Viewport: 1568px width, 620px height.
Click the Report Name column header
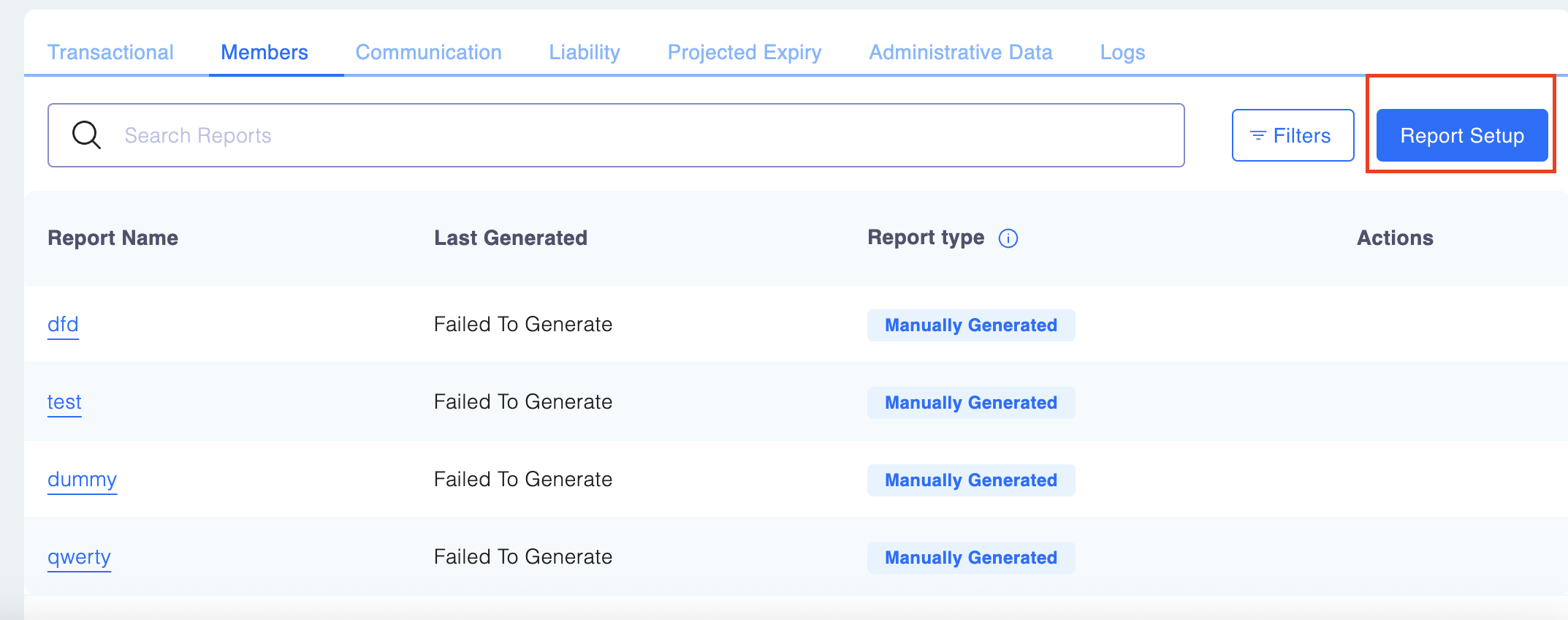click(113, 238)
